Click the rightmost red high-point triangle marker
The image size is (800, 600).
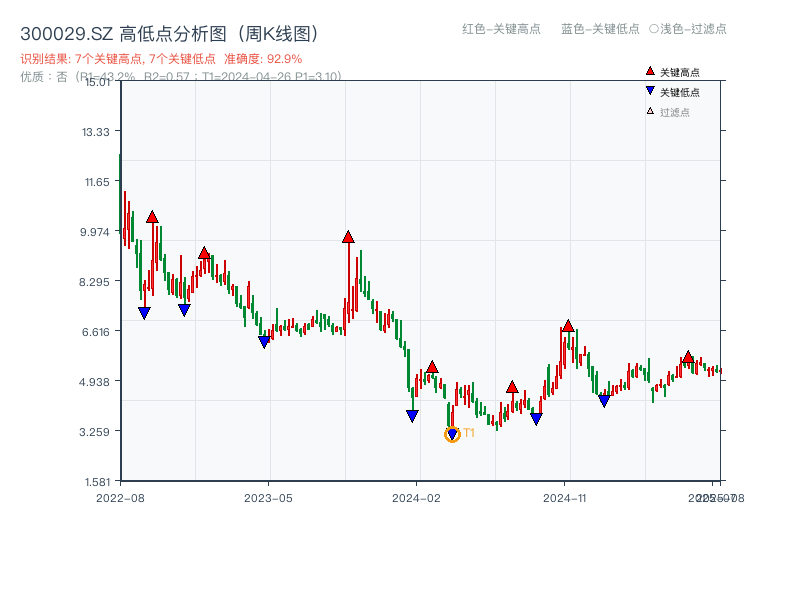[688, 357]
